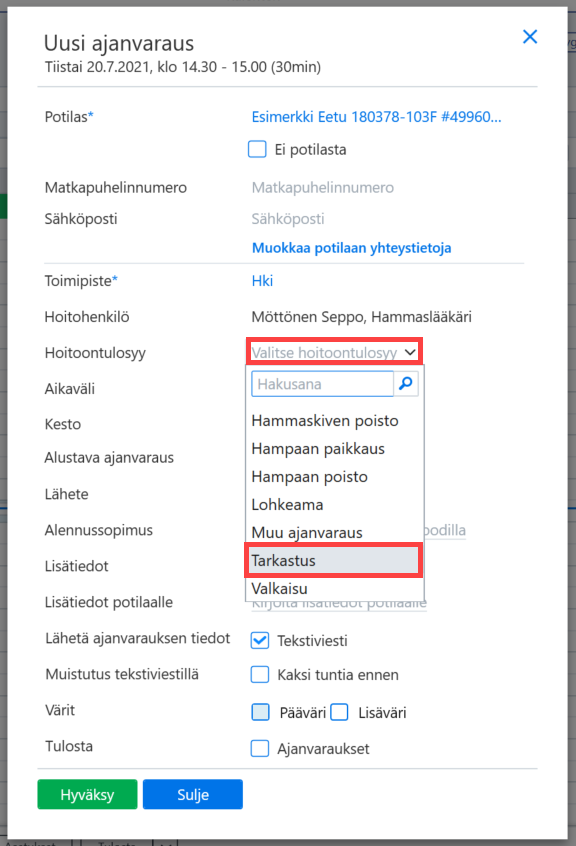
Task: Click the search magnifier icon in dropdown
Action: tap(406, 384)
